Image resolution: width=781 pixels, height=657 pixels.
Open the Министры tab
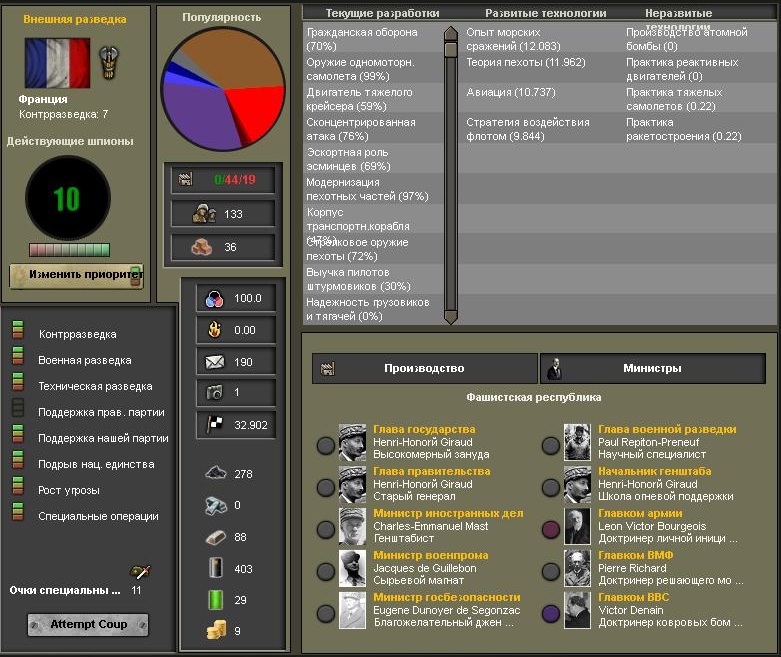(x=658, y=369)
